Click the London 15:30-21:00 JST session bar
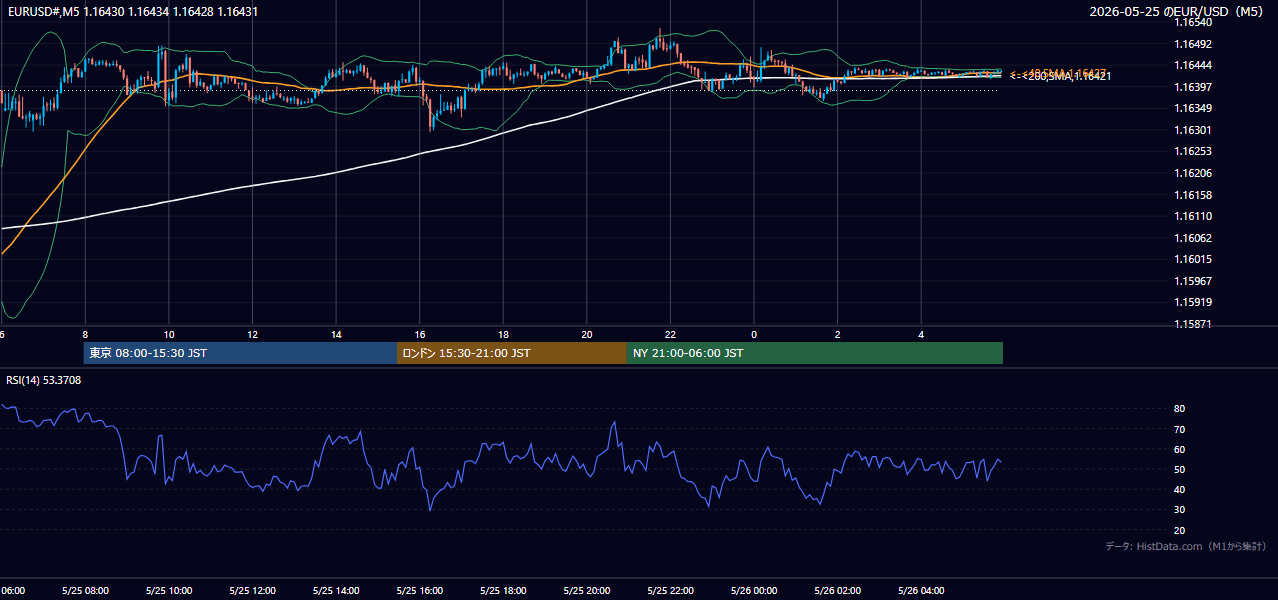 (x=512, y=353)
